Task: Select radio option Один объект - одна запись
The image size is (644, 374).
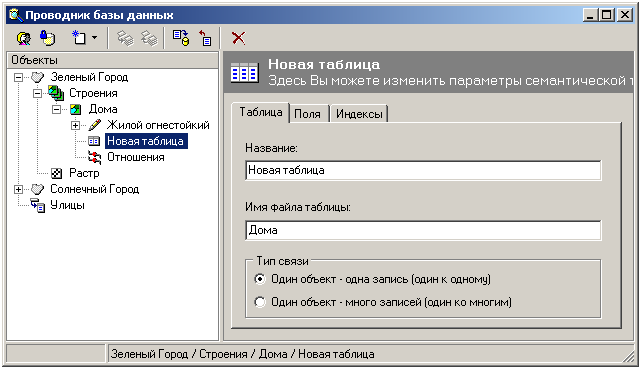Action: click(260, 279)
